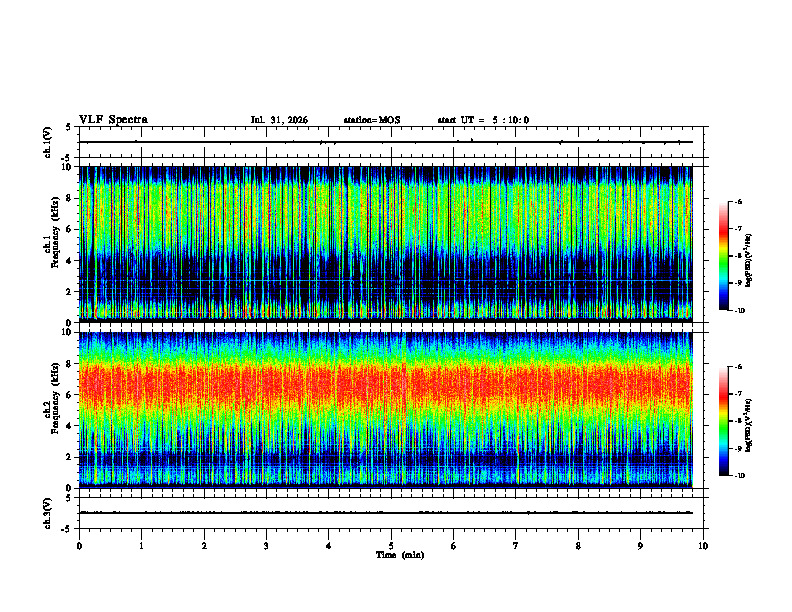Viewport: 792px width, 612px height.
Task: Click time axis tick label "9"
Action: 640,546
